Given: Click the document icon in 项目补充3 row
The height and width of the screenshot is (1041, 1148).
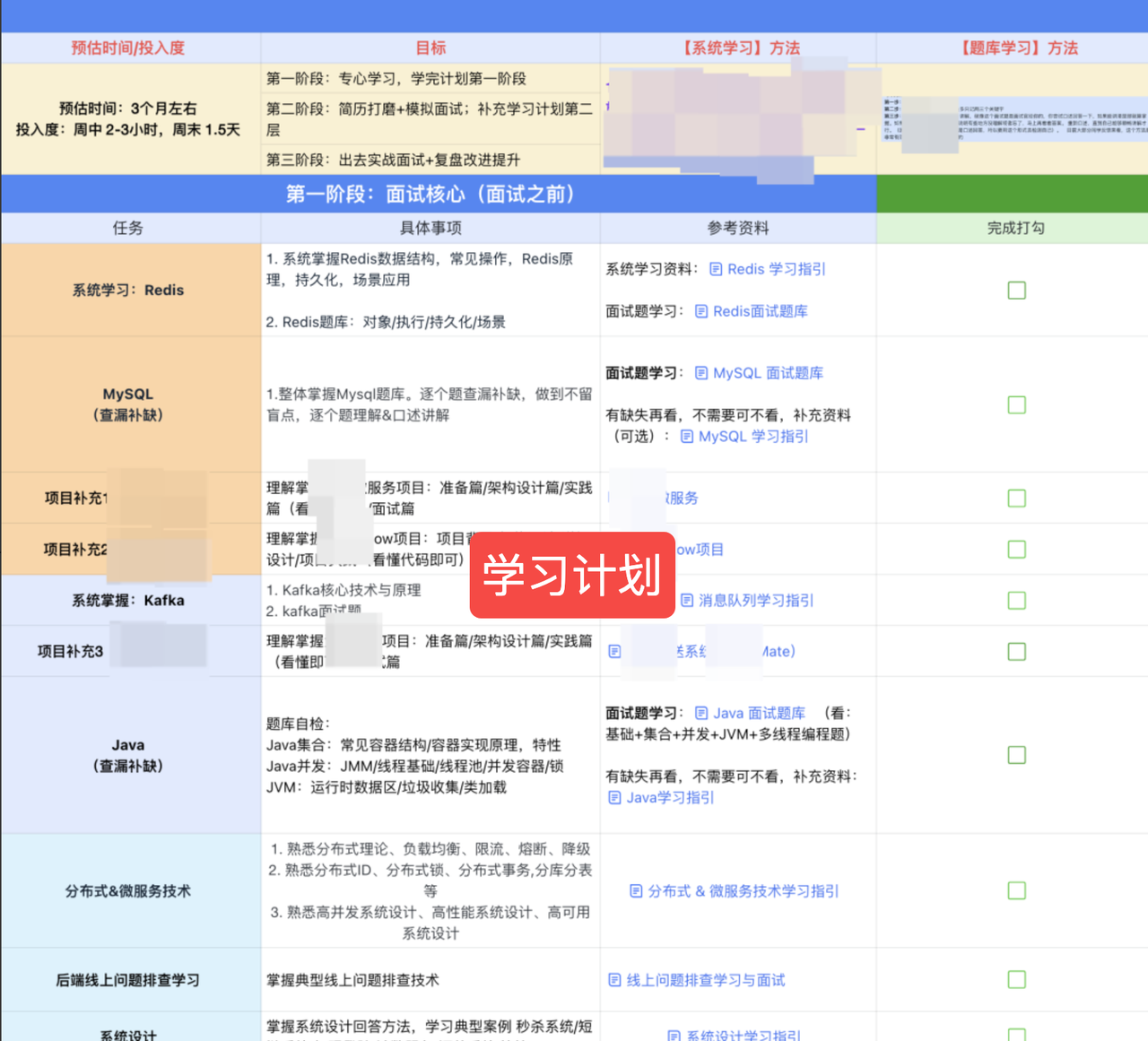Looking at the screenshot, I should click(x=614, y=652).
